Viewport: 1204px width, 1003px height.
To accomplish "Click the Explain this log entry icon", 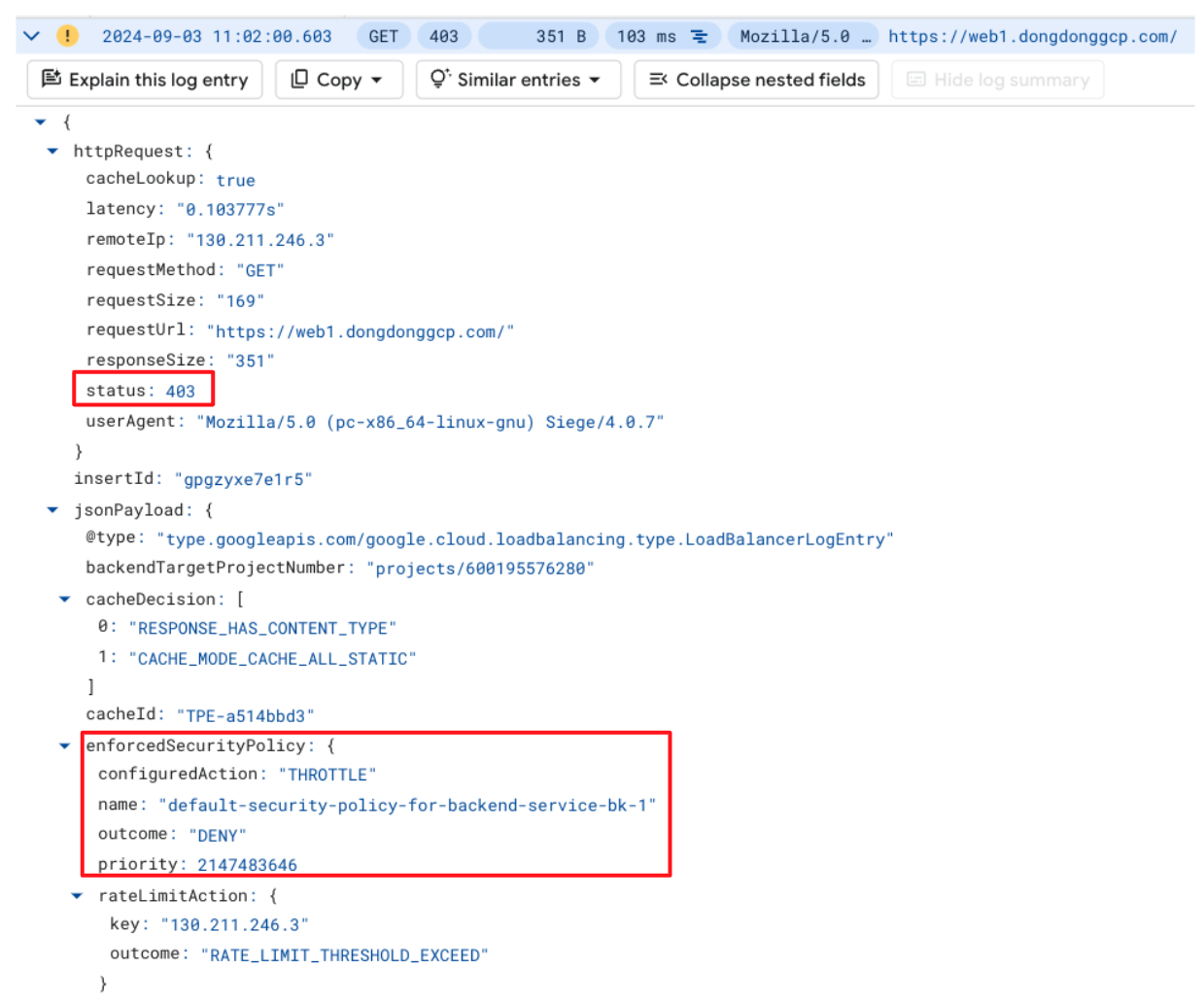I will click(x=52, y=79).
